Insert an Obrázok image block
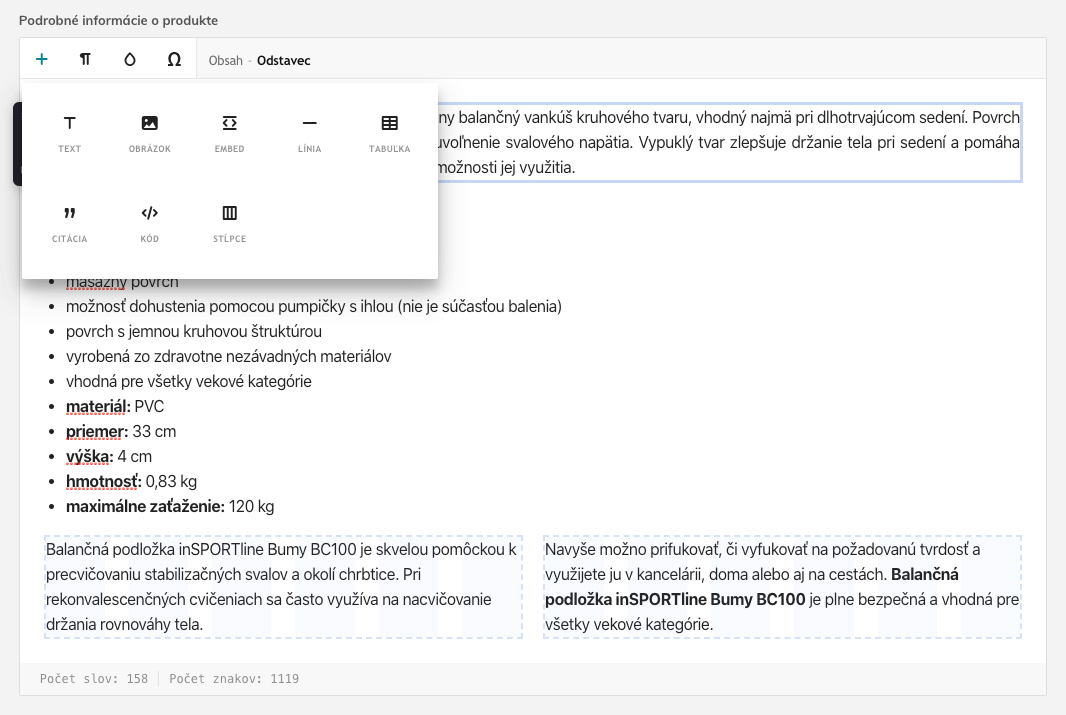The image size is (1066, 715). coord(150,133)
